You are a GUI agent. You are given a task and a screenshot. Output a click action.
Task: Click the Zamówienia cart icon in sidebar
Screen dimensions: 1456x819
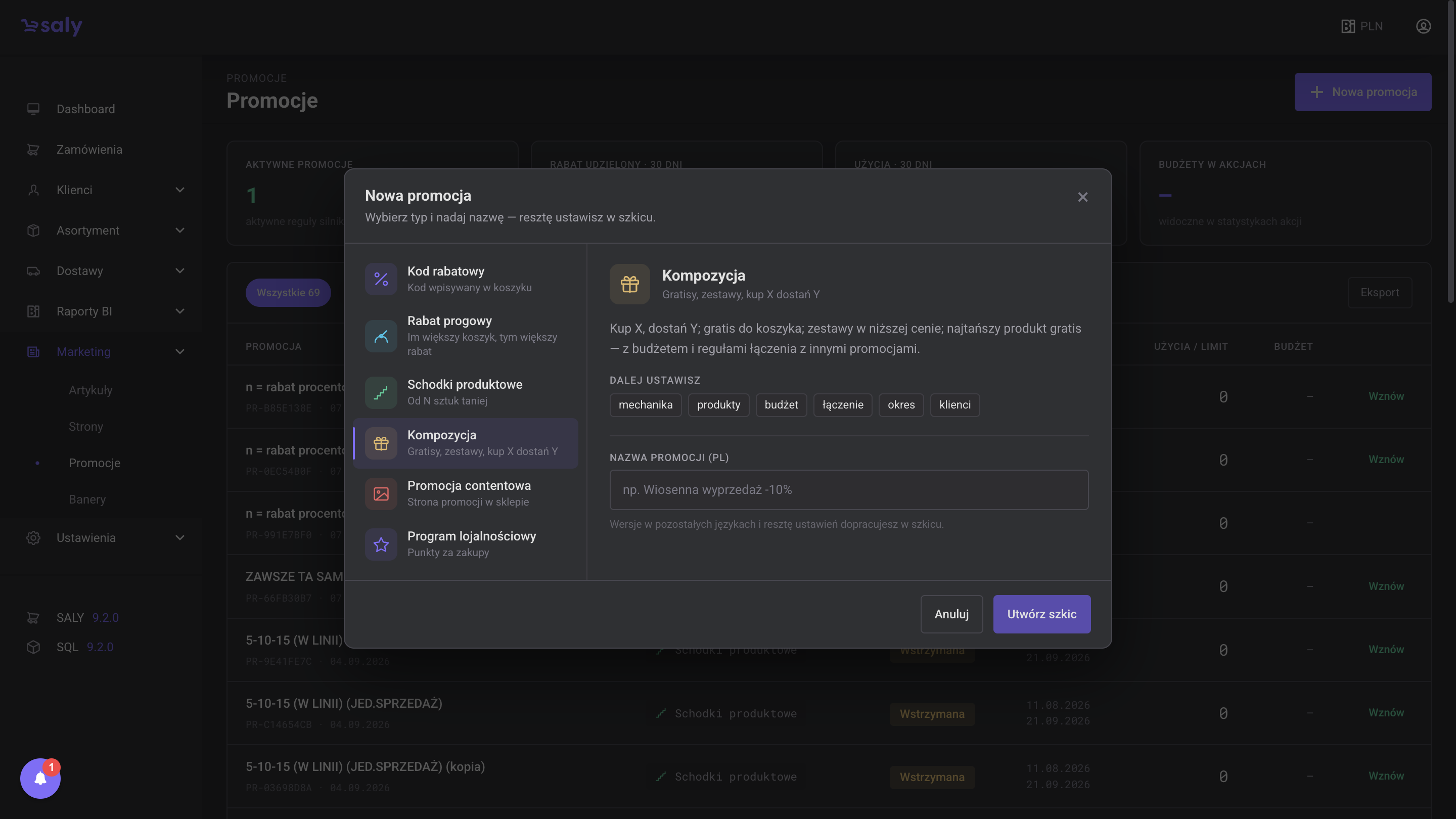tap(33, 150)
